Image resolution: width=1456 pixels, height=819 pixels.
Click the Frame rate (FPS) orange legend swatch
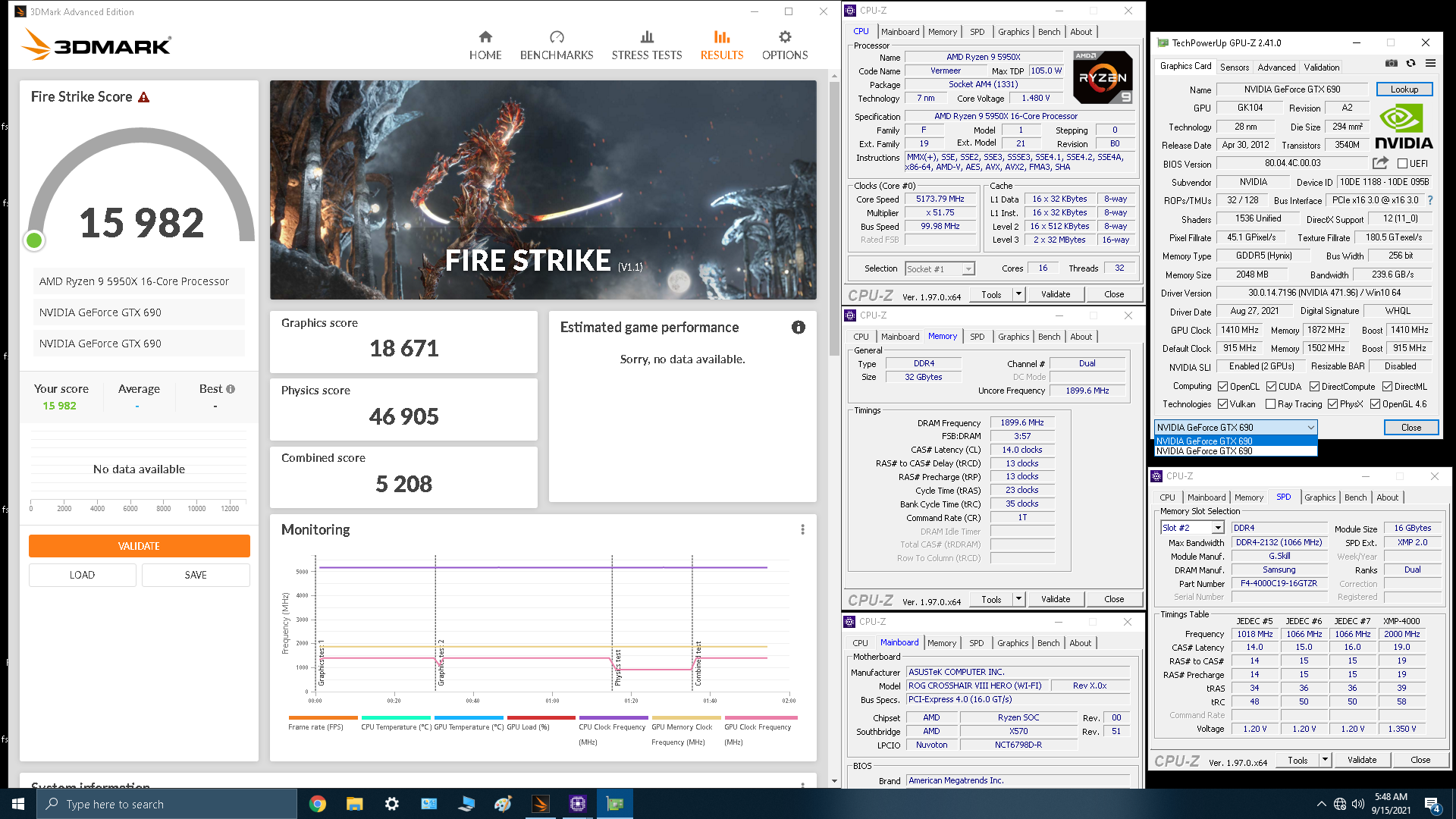323,717
